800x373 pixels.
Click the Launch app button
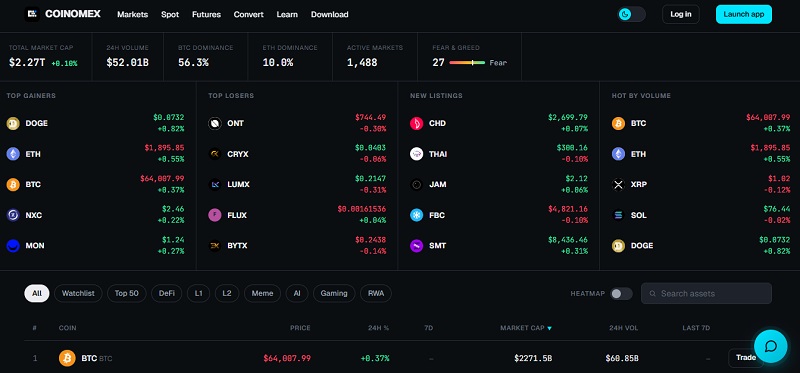[x=743, y=14]
